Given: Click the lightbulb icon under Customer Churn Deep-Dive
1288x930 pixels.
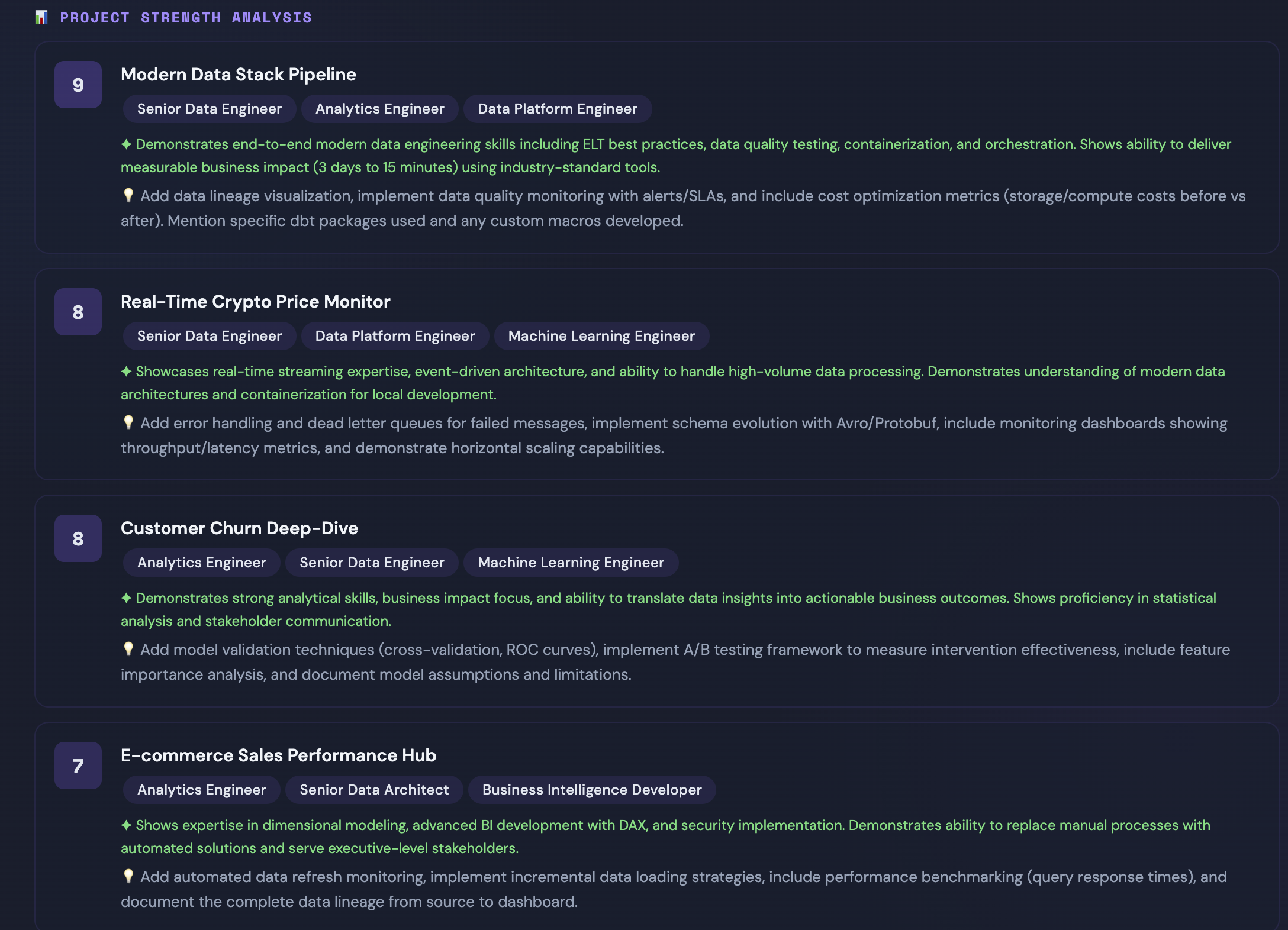Looking at the screenshot, I should tap(128, 649).
